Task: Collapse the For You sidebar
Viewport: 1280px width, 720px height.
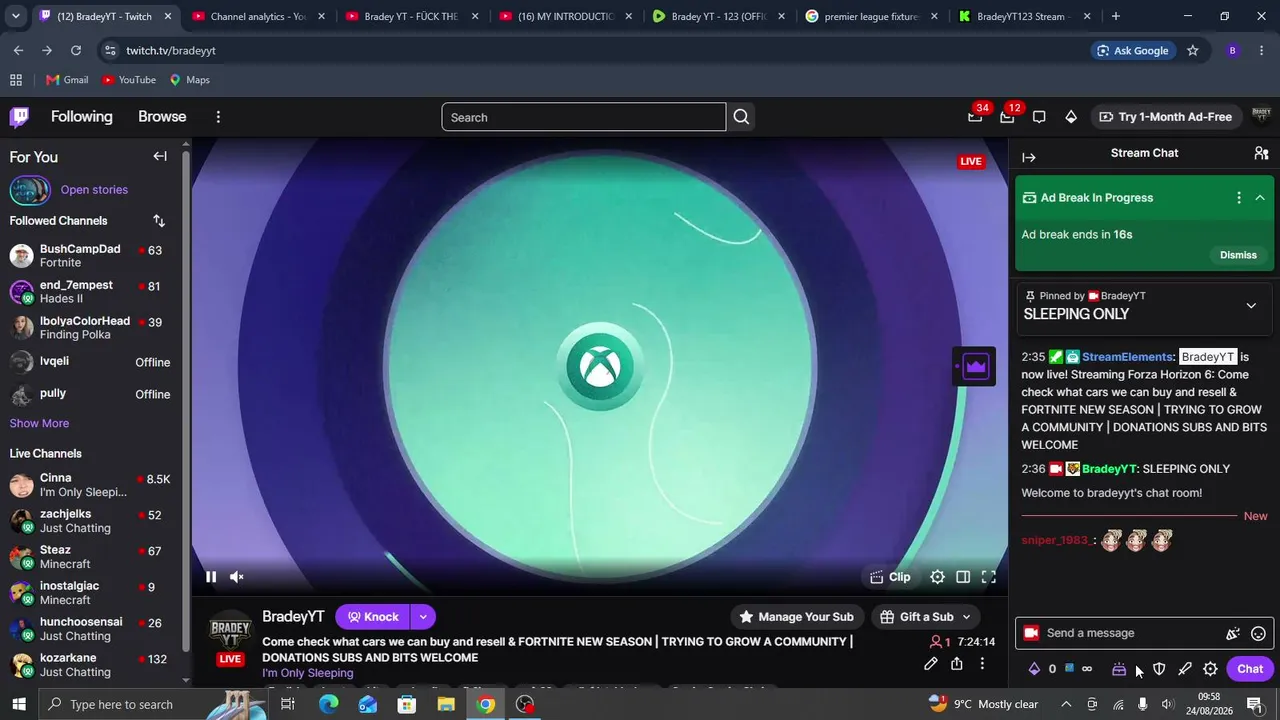Action: [x=160, y=156]
